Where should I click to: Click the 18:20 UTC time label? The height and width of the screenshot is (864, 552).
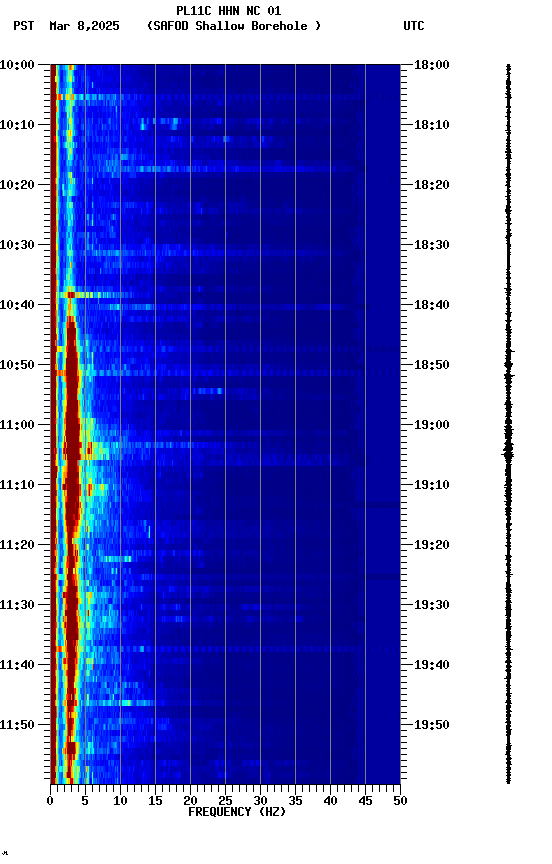point(432,185)
